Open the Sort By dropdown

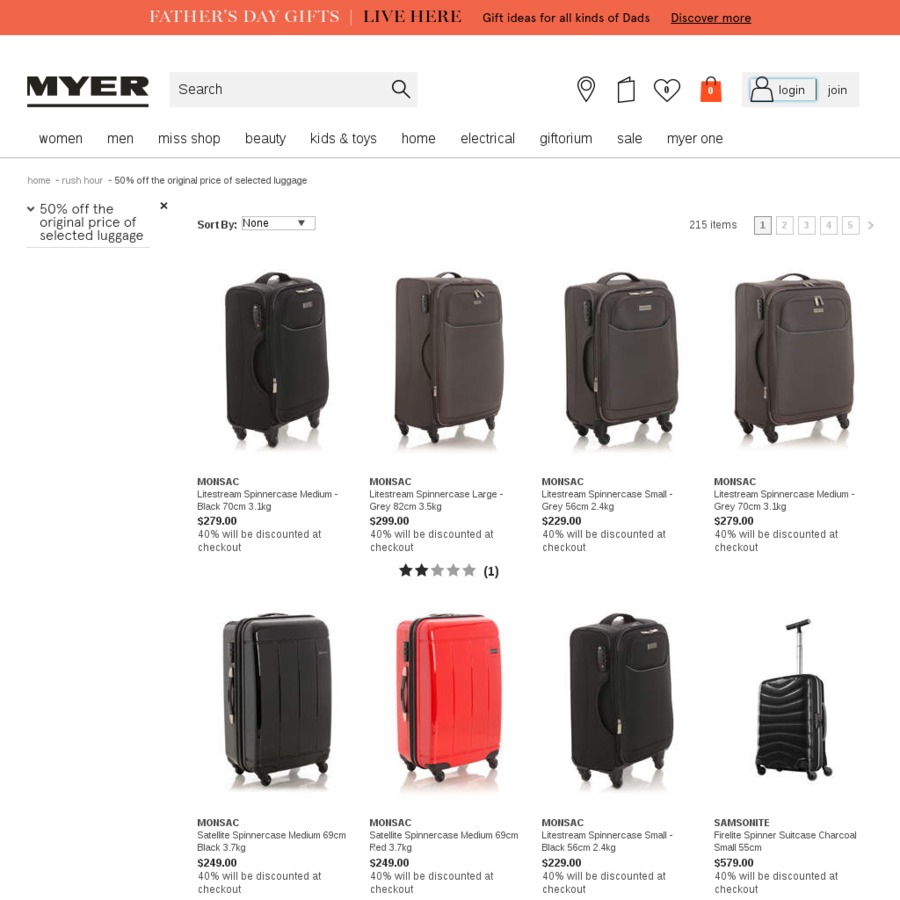(x=278, y=223)
